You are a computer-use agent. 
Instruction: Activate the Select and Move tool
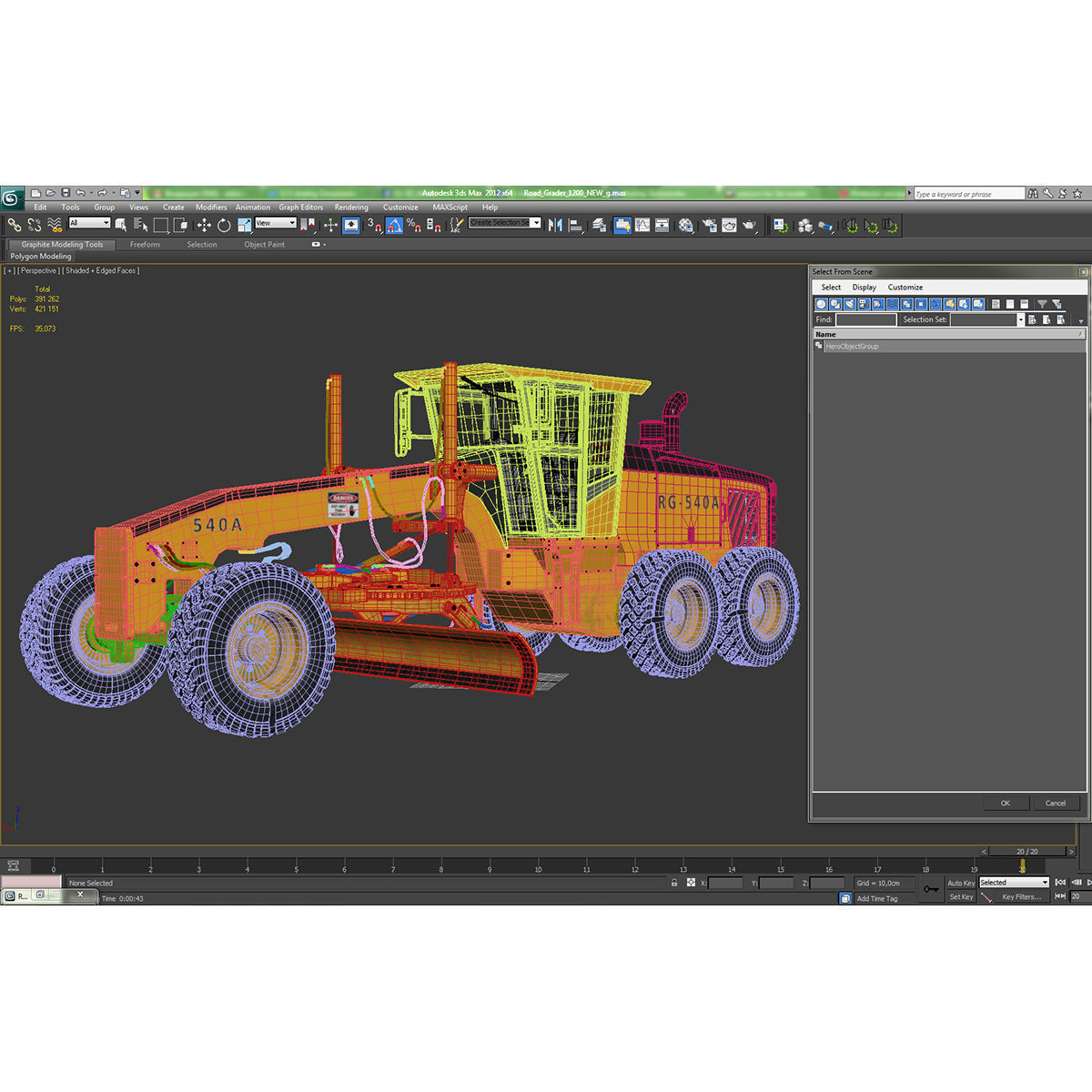(204, 225)
